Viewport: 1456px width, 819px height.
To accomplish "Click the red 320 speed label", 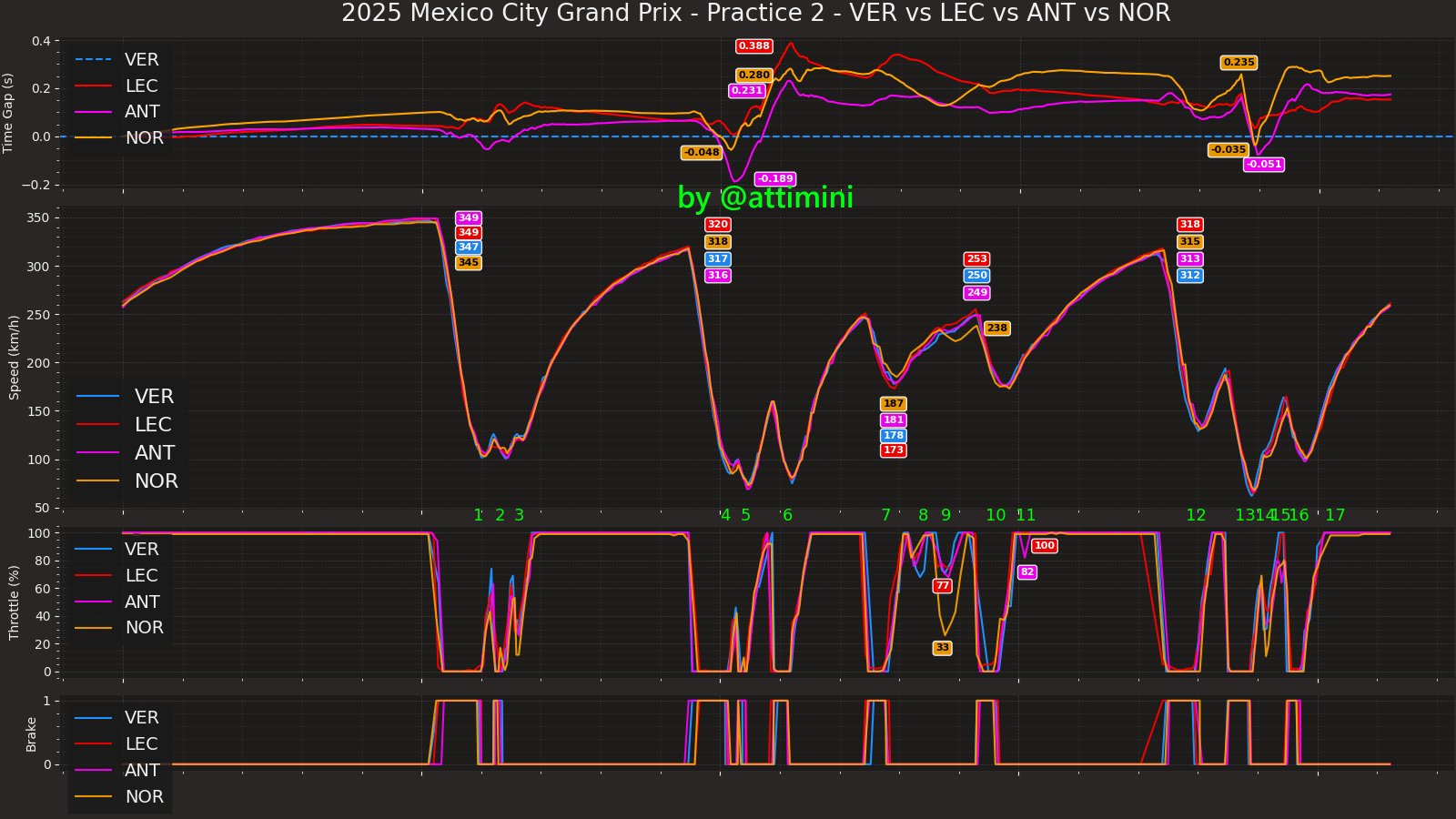I will pyautogui.click(x=717, y=225).
